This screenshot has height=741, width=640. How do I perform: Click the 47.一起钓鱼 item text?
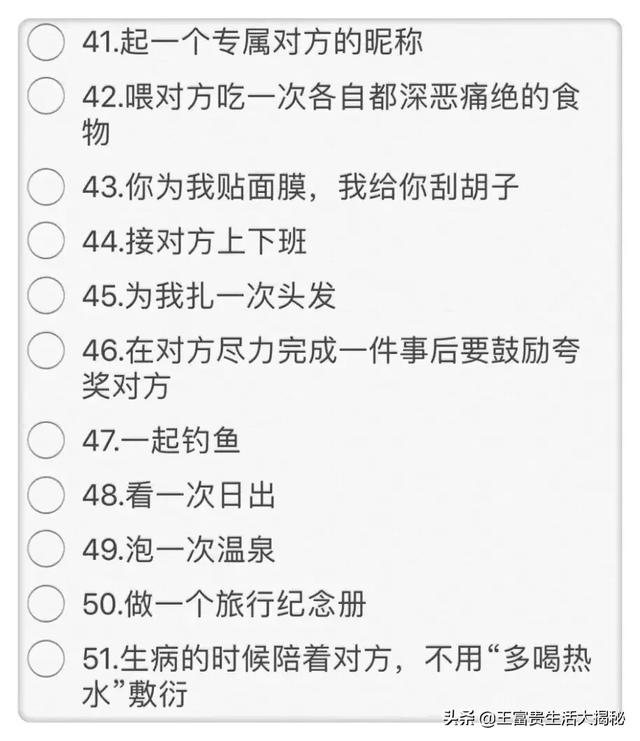click(161, 440)
